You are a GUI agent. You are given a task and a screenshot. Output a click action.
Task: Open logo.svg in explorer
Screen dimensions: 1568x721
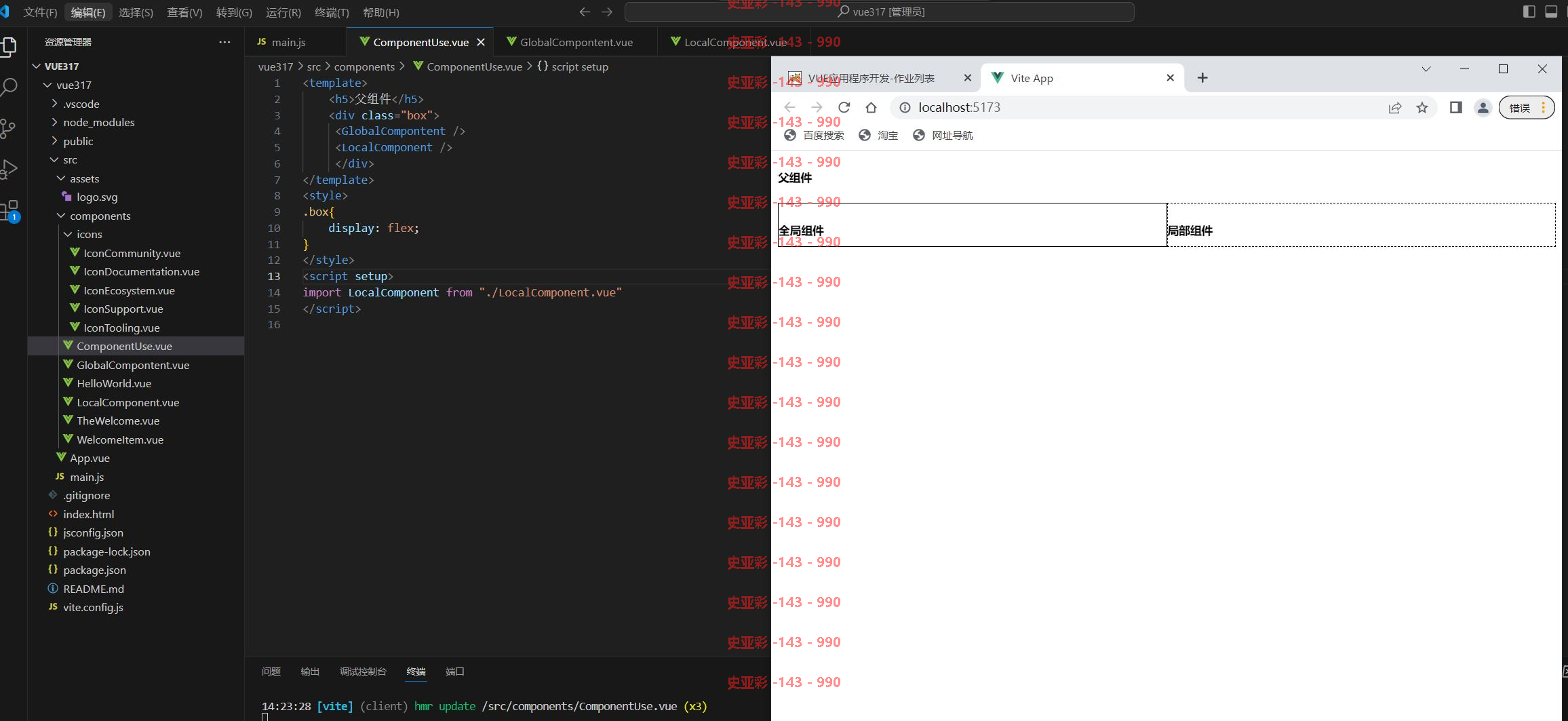(x=136, y=197)
